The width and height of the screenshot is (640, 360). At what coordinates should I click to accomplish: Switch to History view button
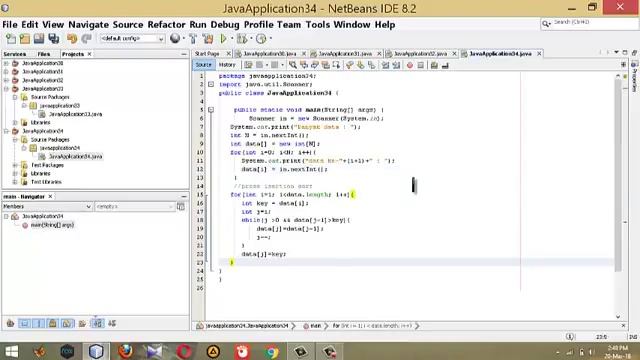click(x=227, y=65)
